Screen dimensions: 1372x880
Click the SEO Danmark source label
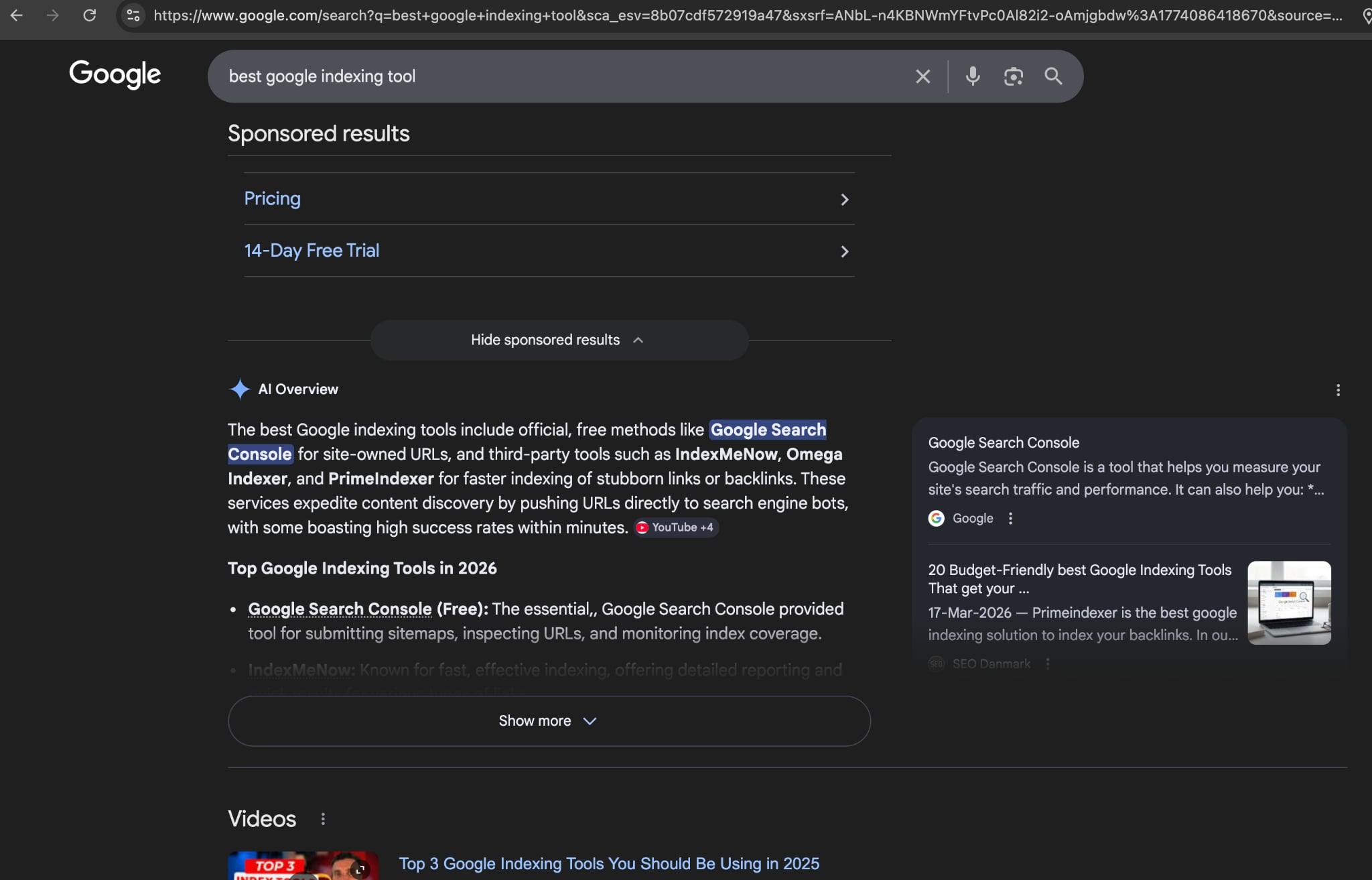click(x=991, y=664)
